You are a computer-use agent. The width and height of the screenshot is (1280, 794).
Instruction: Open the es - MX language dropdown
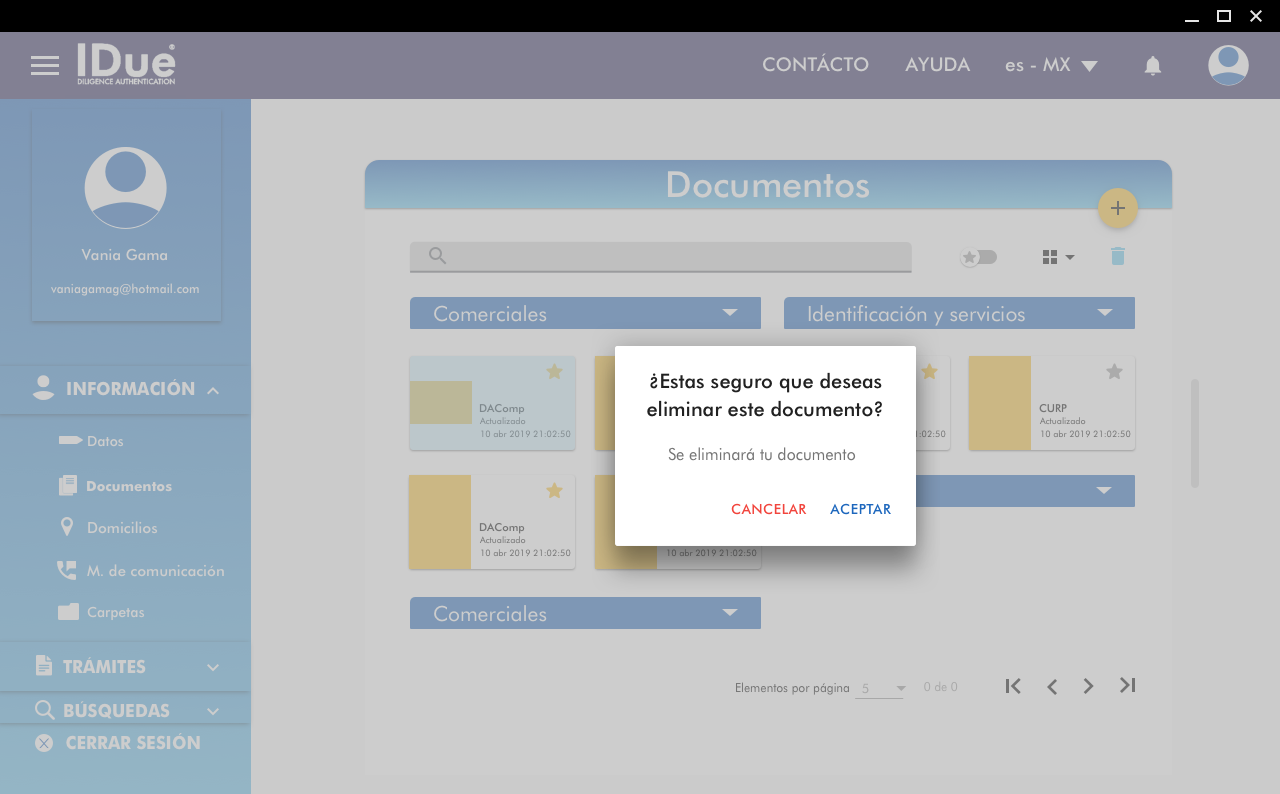[x=1051, y=65]
